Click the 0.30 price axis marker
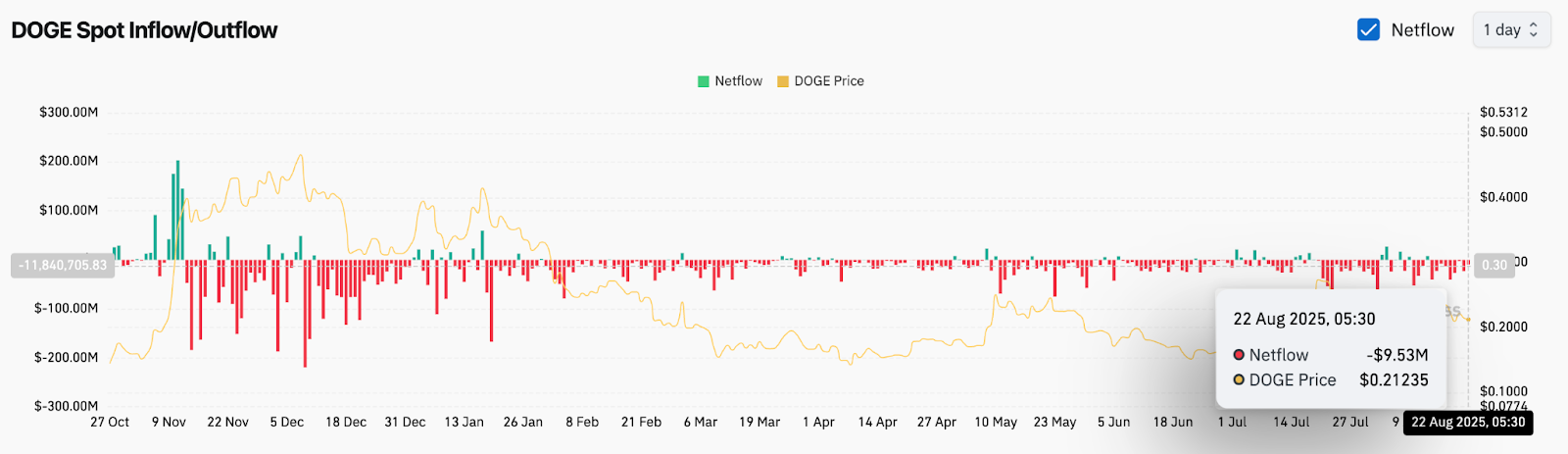The image size is (1568, 454). click(x=1494, y=265)
